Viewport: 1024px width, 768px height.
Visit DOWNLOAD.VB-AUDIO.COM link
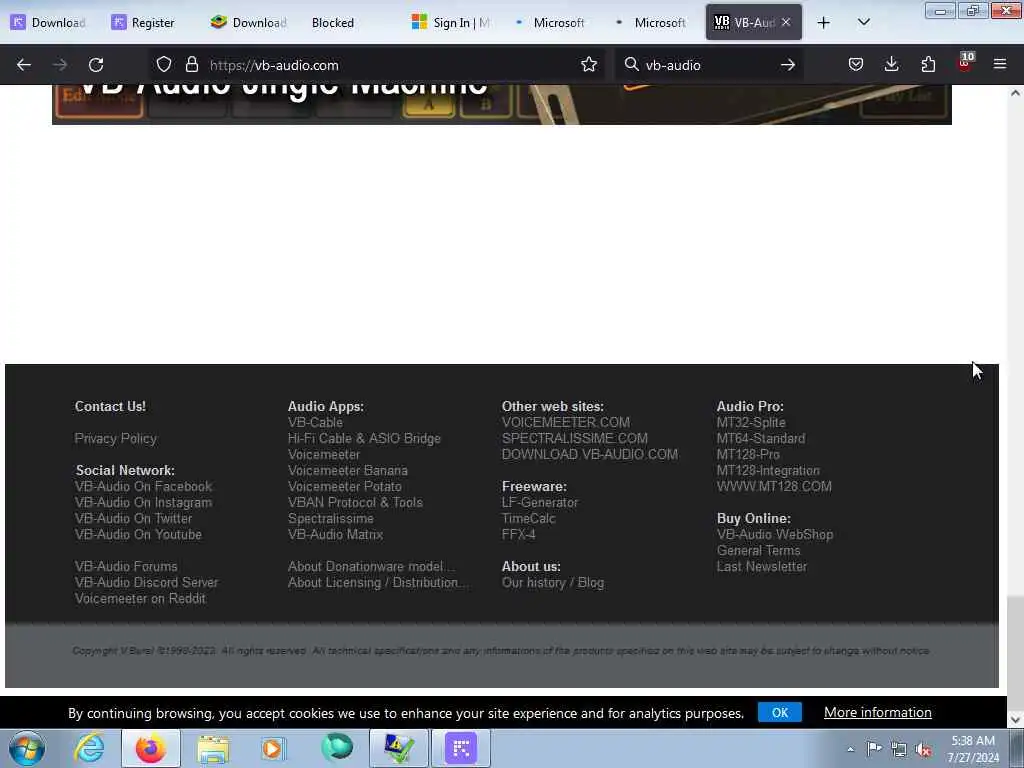click(x=590, y=455)
